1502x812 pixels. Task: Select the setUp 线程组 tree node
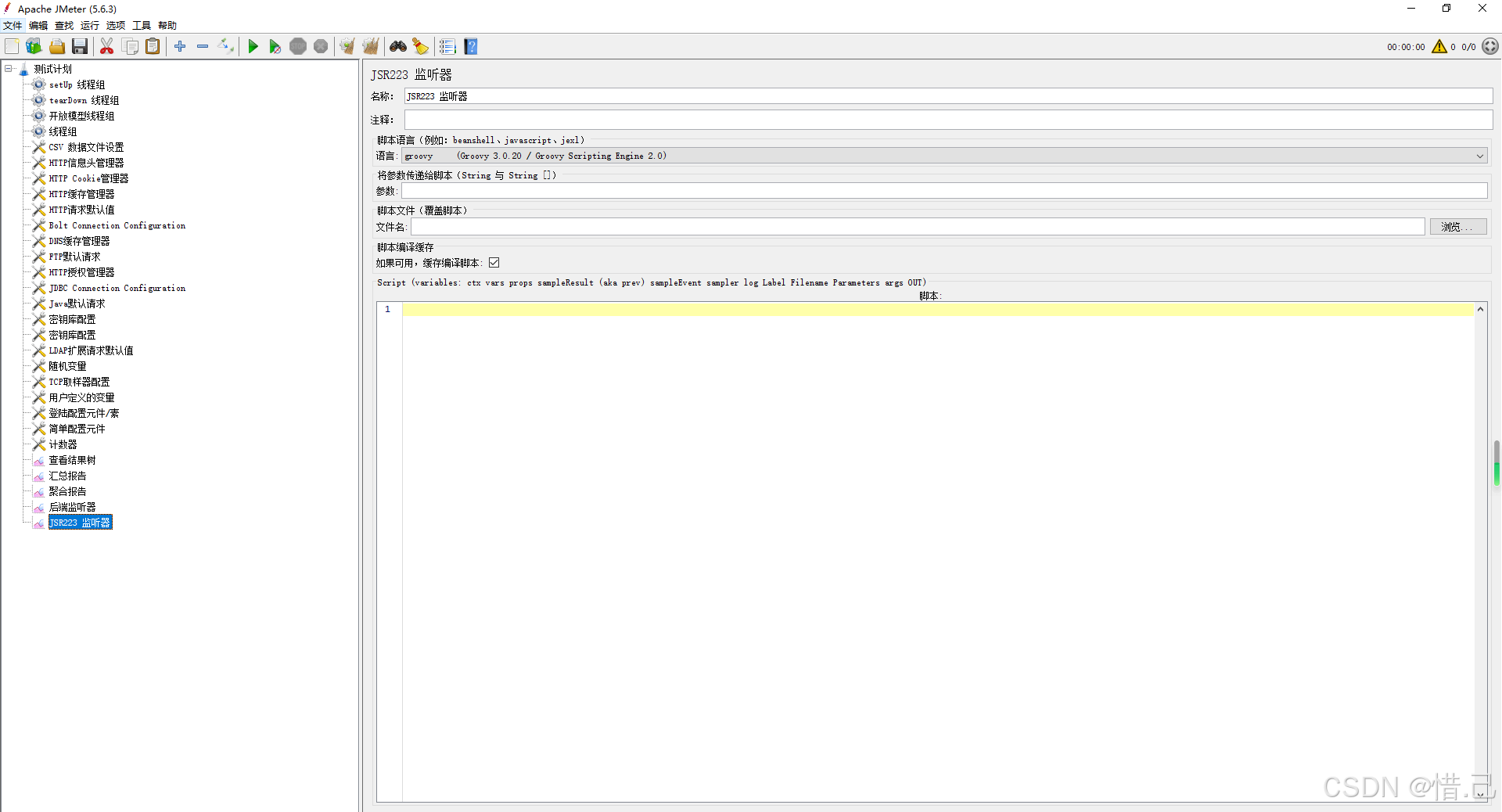tap(77, 84)
